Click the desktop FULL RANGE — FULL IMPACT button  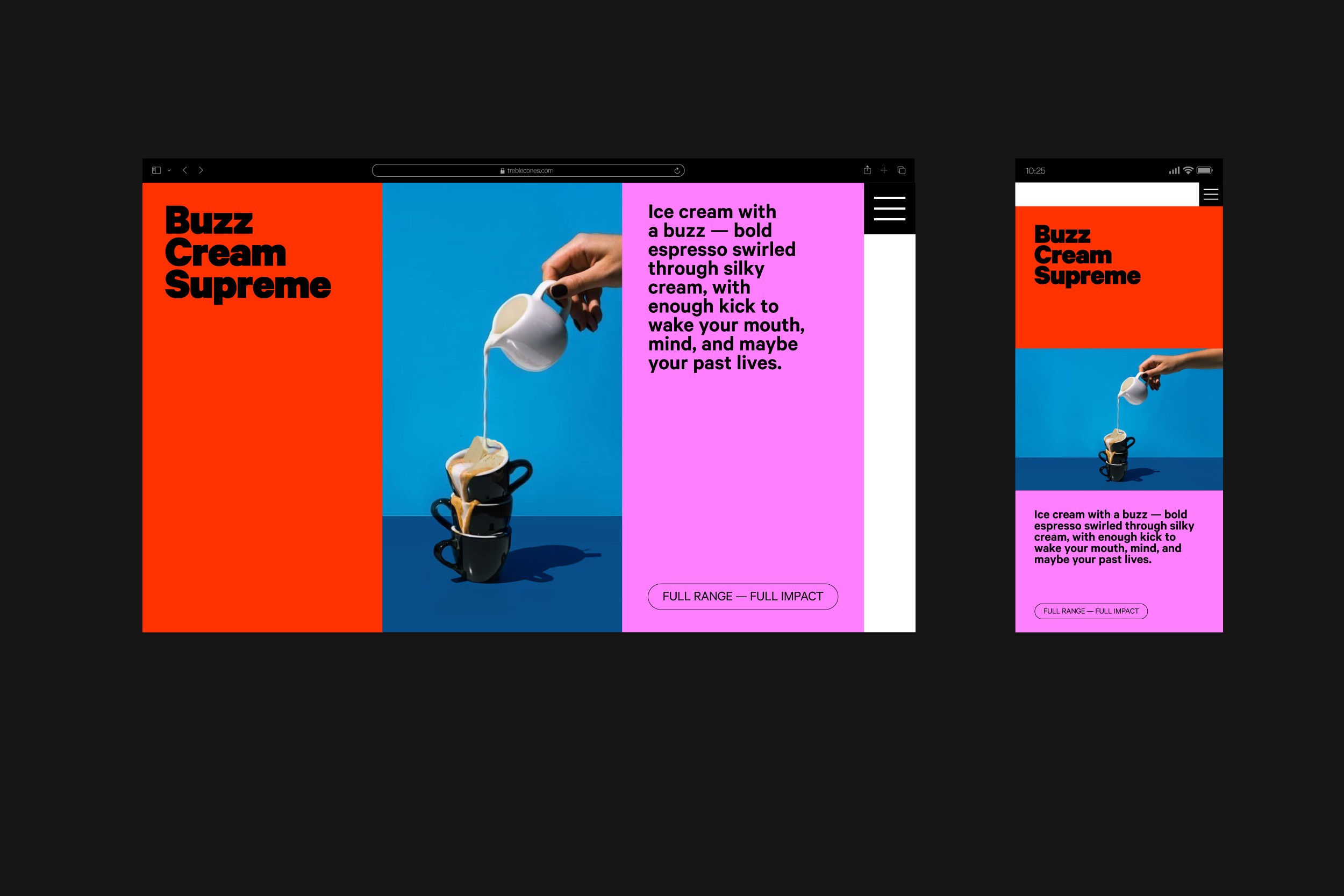click(742, 597)
